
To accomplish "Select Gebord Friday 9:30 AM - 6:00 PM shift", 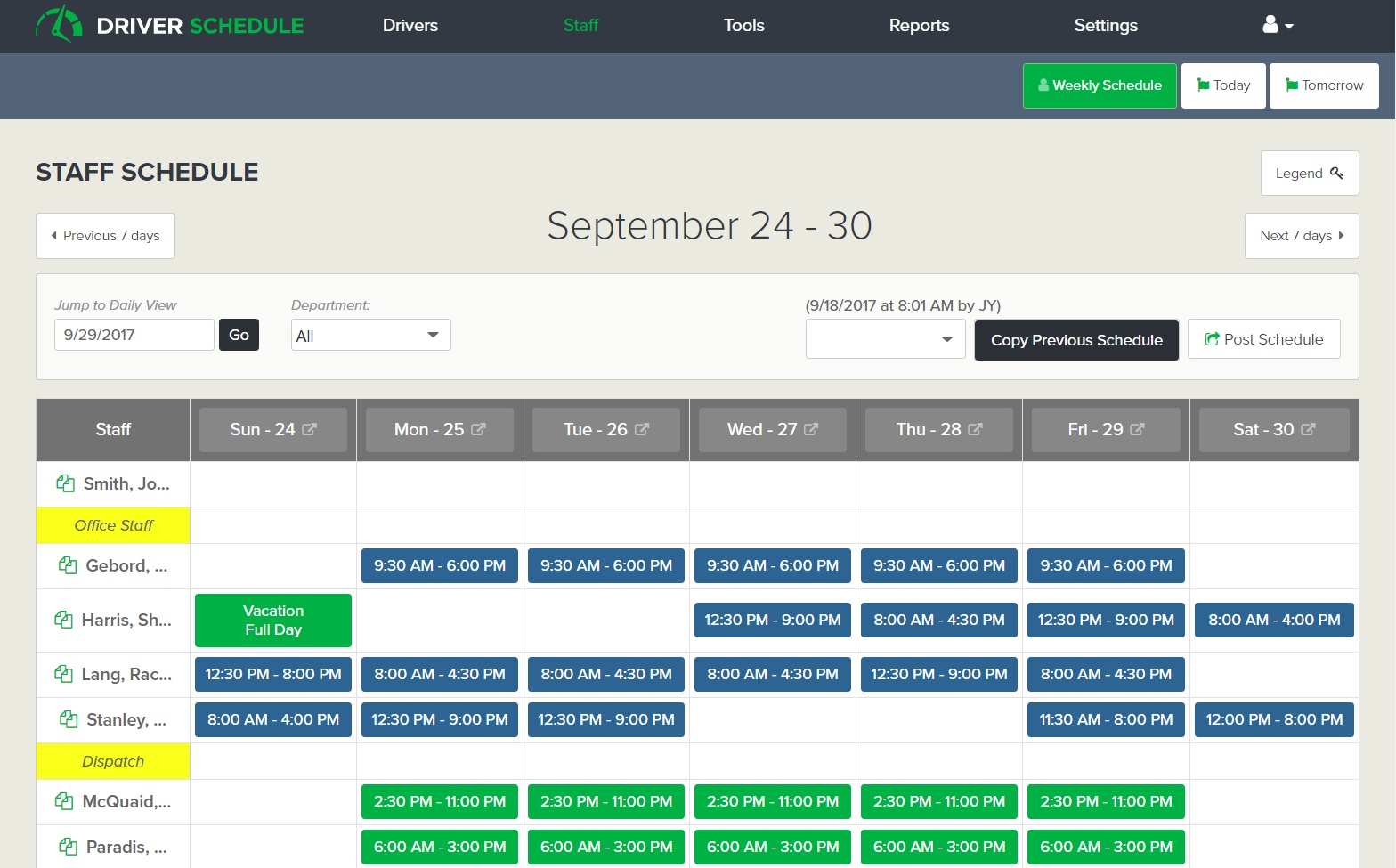I will tap(1106, 565).
